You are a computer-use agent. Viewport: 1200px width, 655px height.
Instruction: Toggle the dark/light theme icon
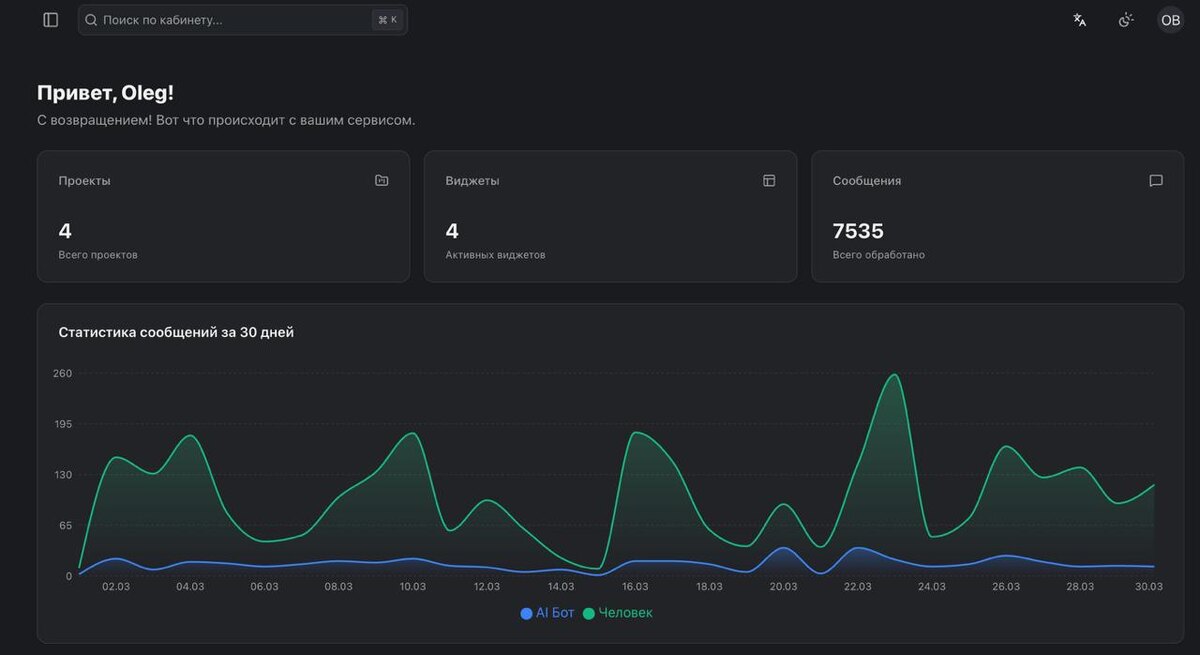1126,20
